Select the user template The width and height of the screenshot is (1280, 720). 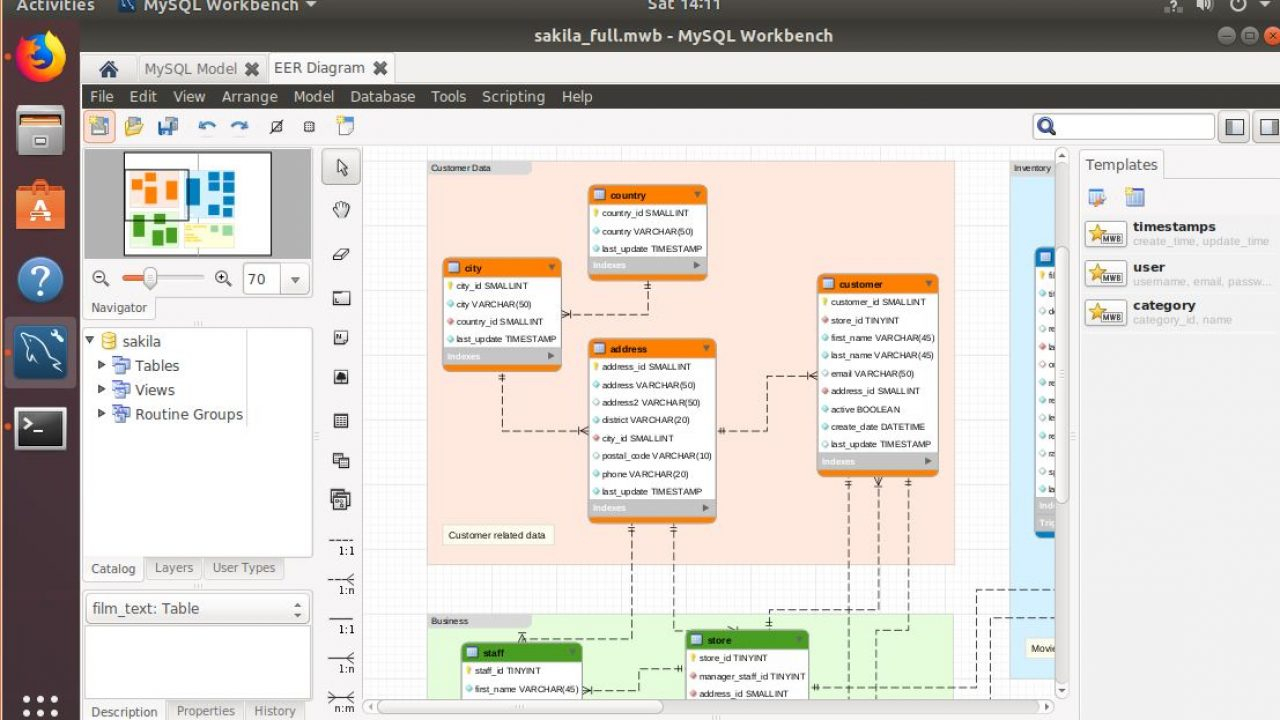[1178, 273]
